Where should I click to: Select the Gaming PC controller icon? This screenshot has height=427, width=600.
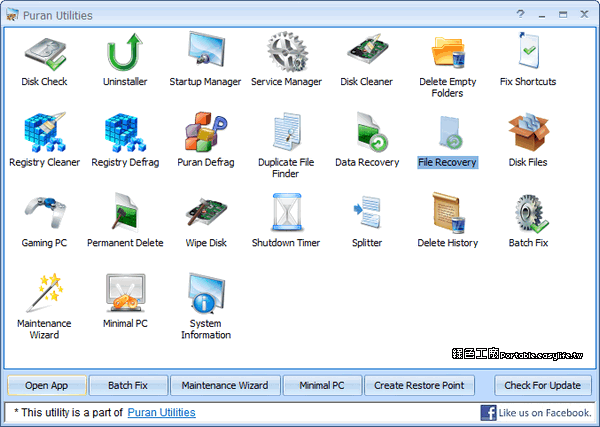pos(44,212)
